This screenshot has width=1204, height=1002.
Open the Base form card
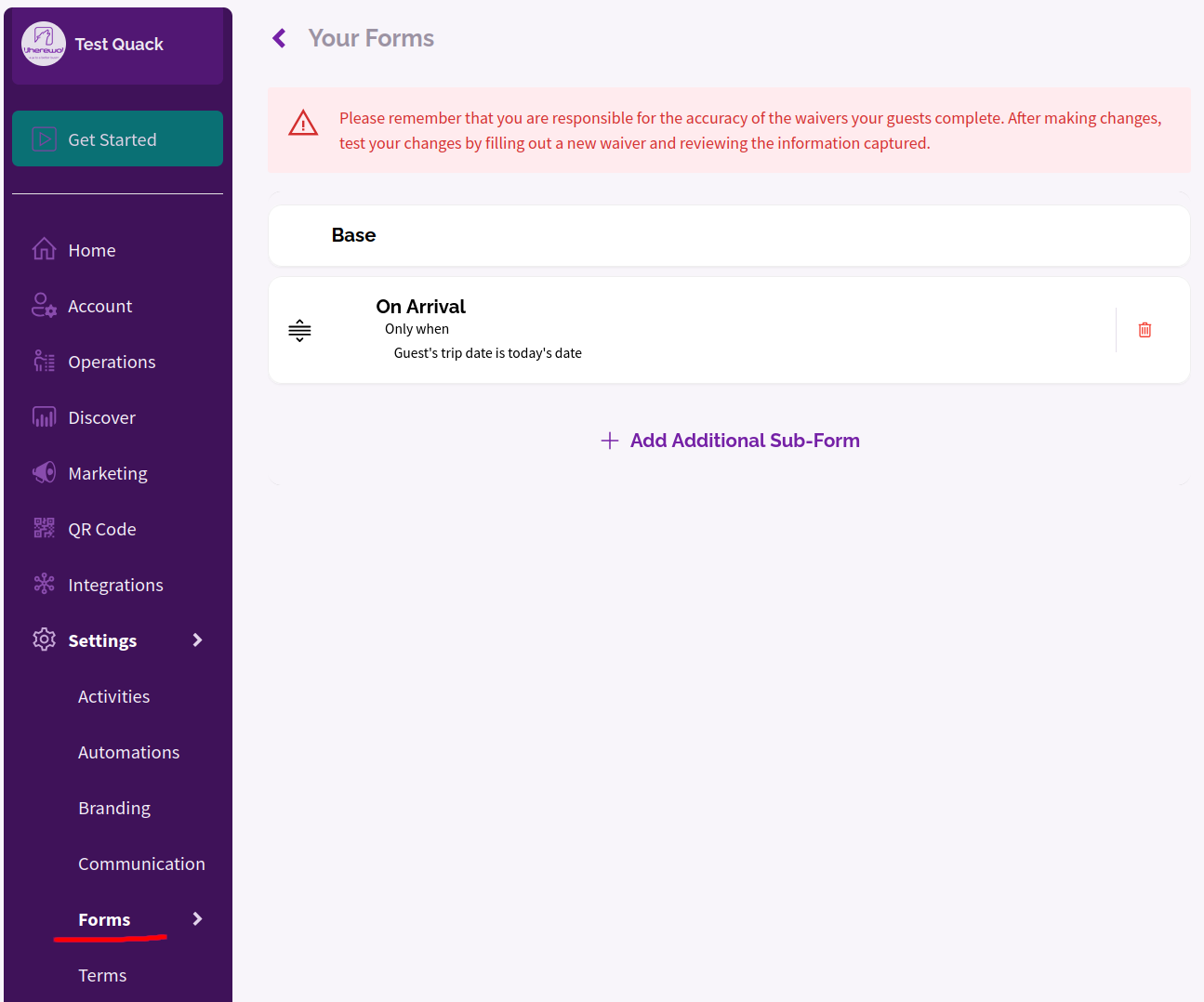(x=729, y=235)
